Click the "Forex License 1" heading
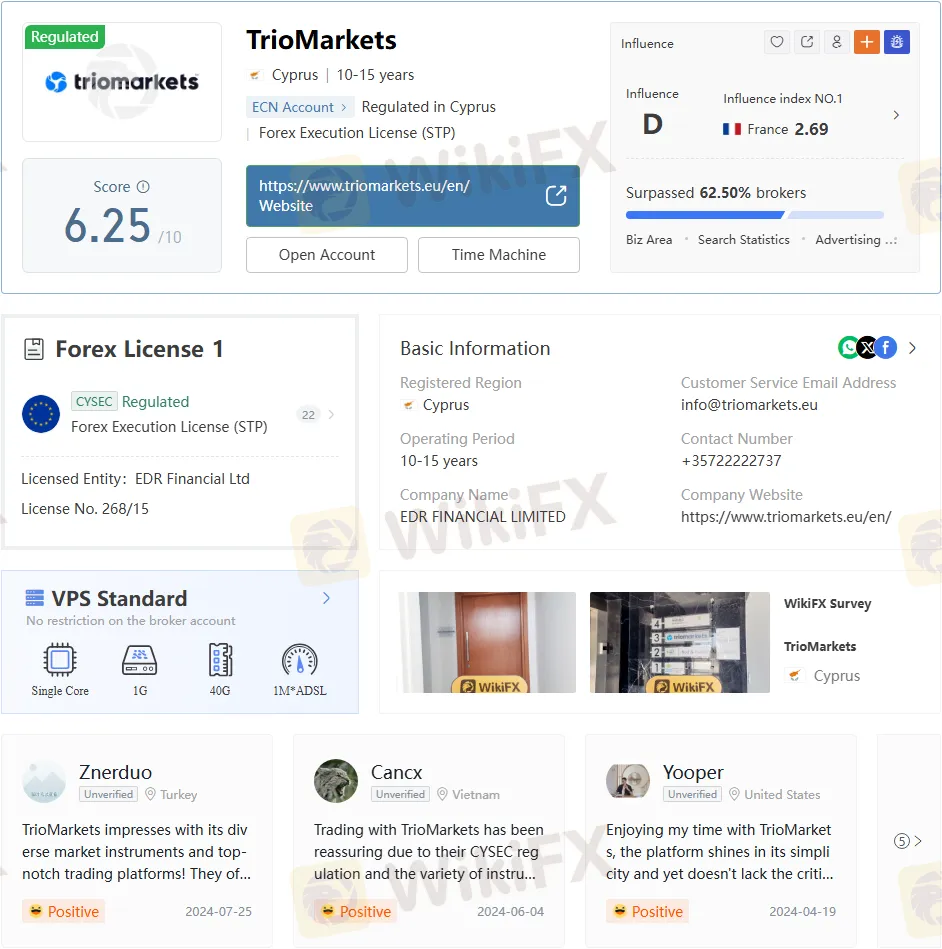The height and width of the screenshot is (949, 942). point(139,349)
